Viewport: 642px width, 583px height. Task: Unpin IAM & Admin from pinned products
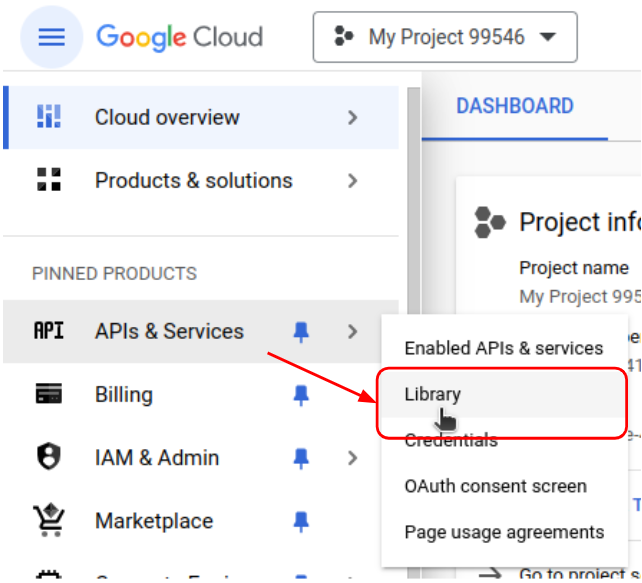point(301,458)
